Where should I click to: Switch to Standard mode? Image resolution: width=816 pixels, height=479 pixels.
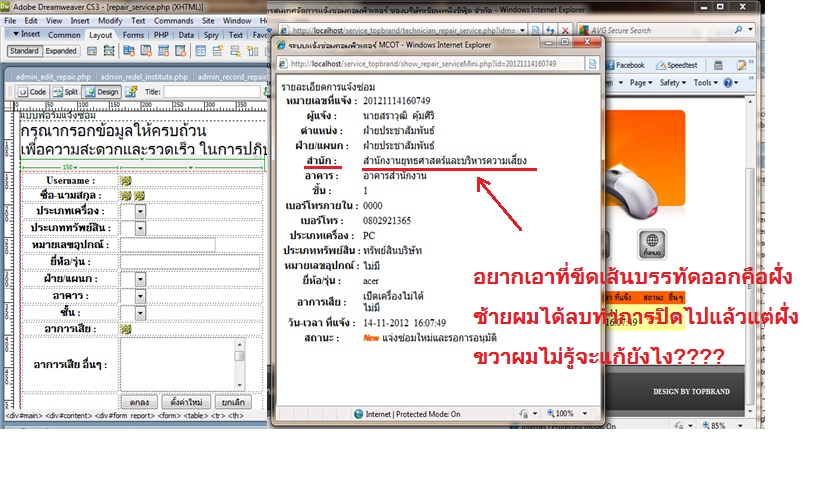24,51
